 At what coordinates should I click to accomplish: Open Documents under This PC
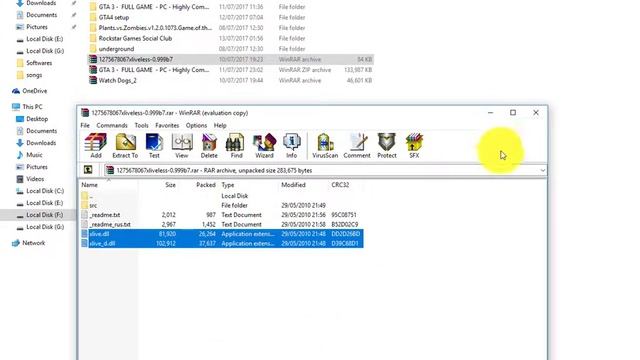click(x=41, y=131)
